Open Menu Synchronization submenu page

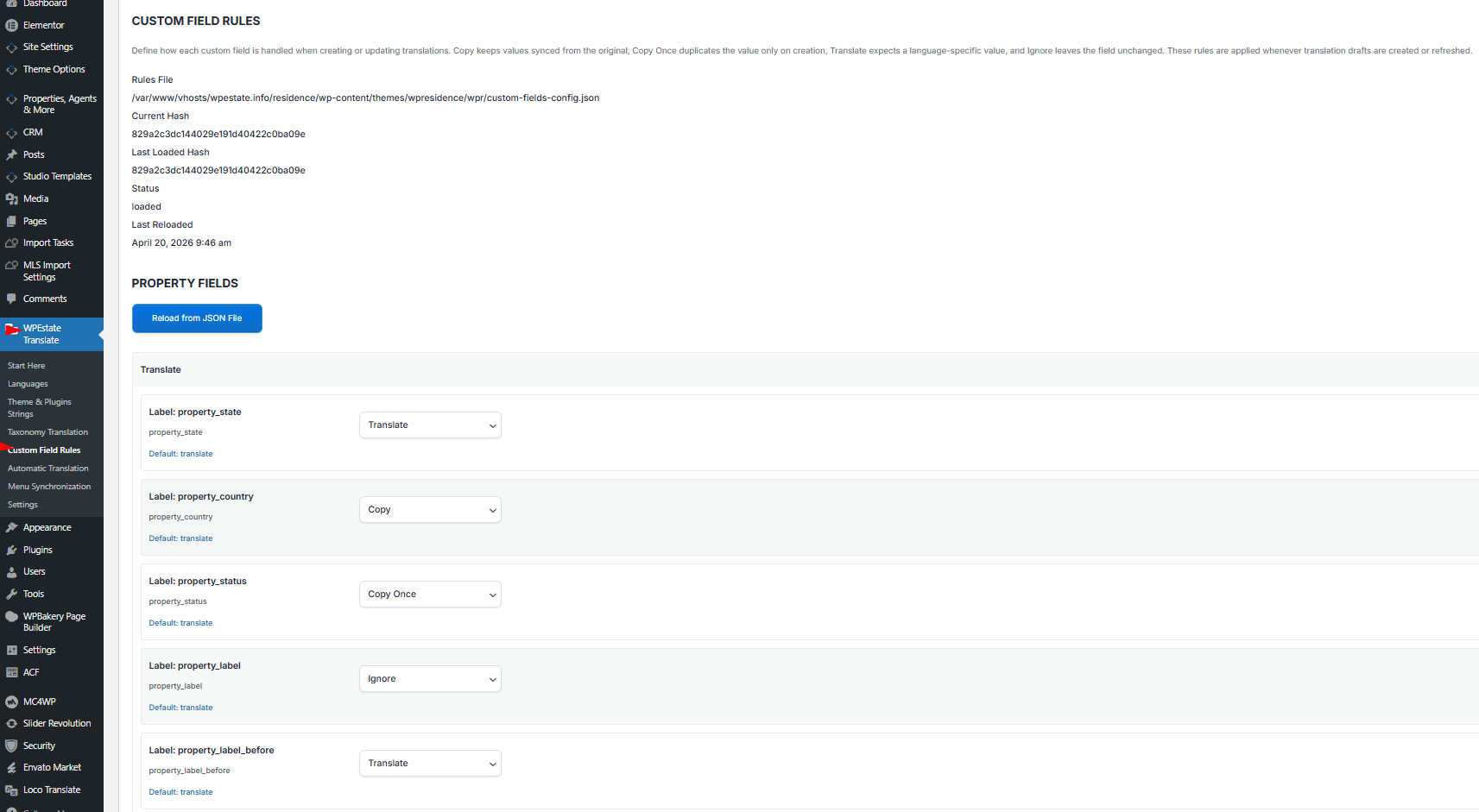(49, 487)
